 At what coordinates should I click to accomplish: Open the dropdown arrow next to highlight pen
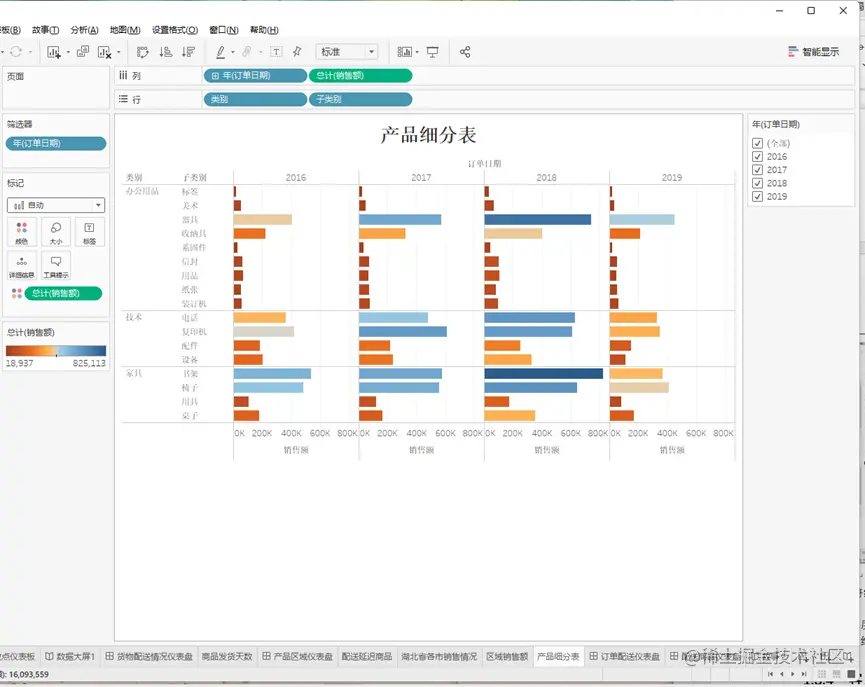[233, 52]
